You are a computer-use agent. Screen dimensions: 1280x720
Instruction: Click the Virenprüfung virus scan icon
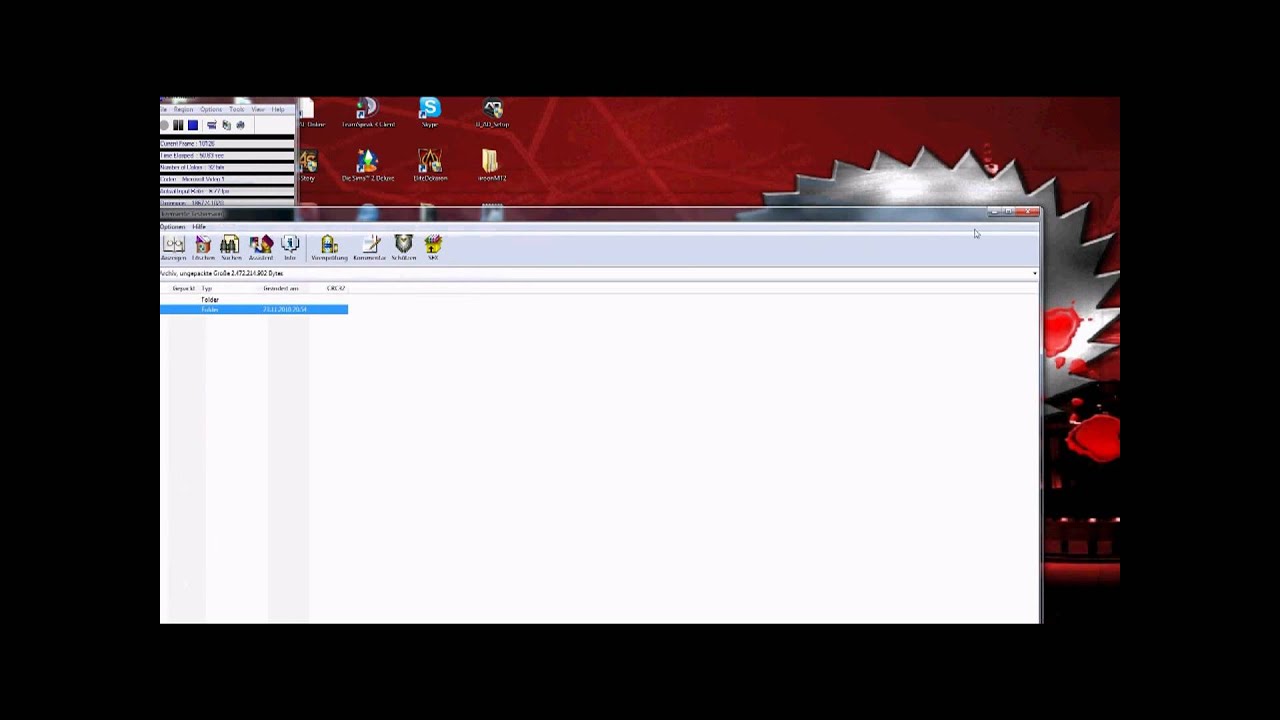(329, 248)
